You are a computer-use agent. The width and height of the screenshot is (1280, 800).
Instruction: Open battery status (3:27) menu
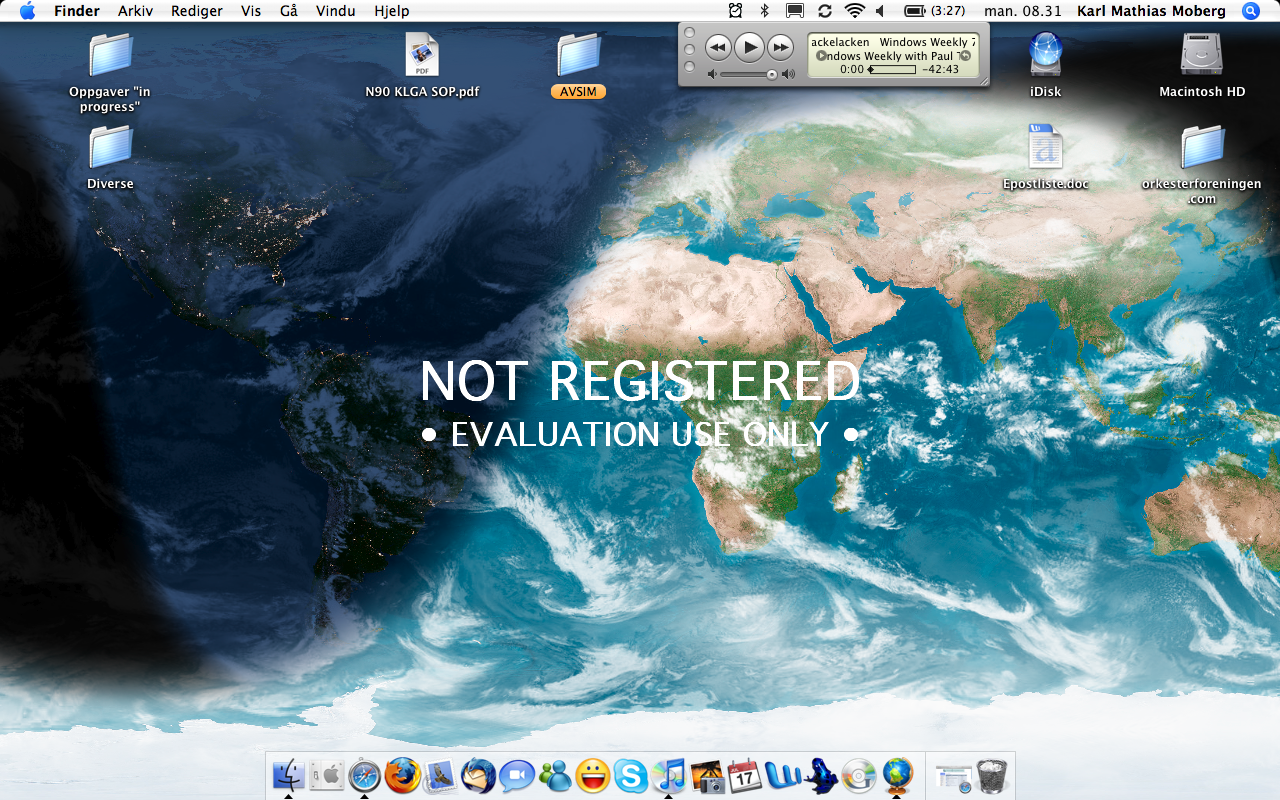934,11
